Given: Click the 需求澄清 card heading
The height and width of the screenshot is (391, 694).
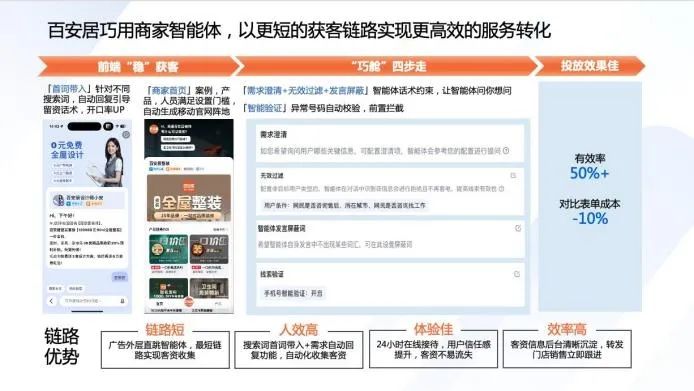Looking at the screenshot, I should click(x=274, y=135).
